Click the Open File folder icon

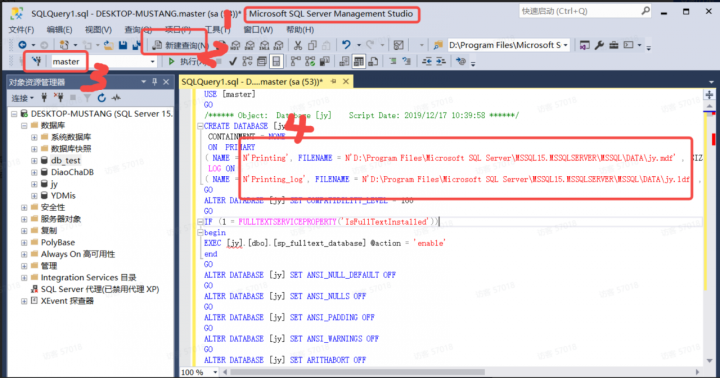pyautogui.click(x=109, y=45)
